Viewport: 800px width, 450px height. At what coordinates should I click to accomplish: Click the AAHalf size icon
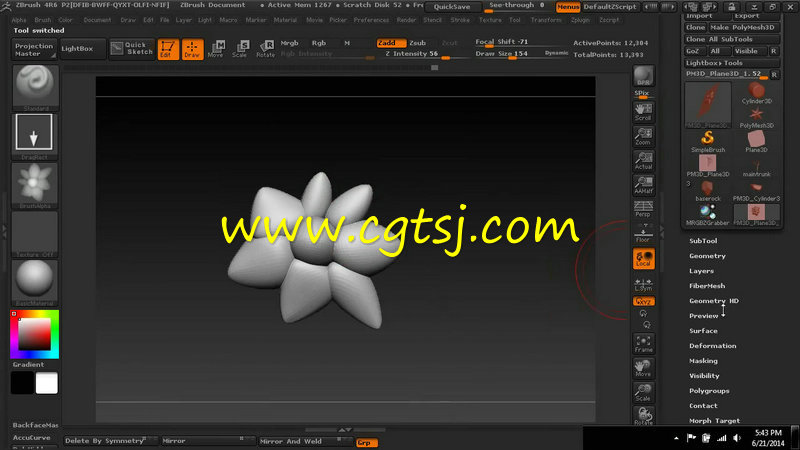(x=643, y=185)
